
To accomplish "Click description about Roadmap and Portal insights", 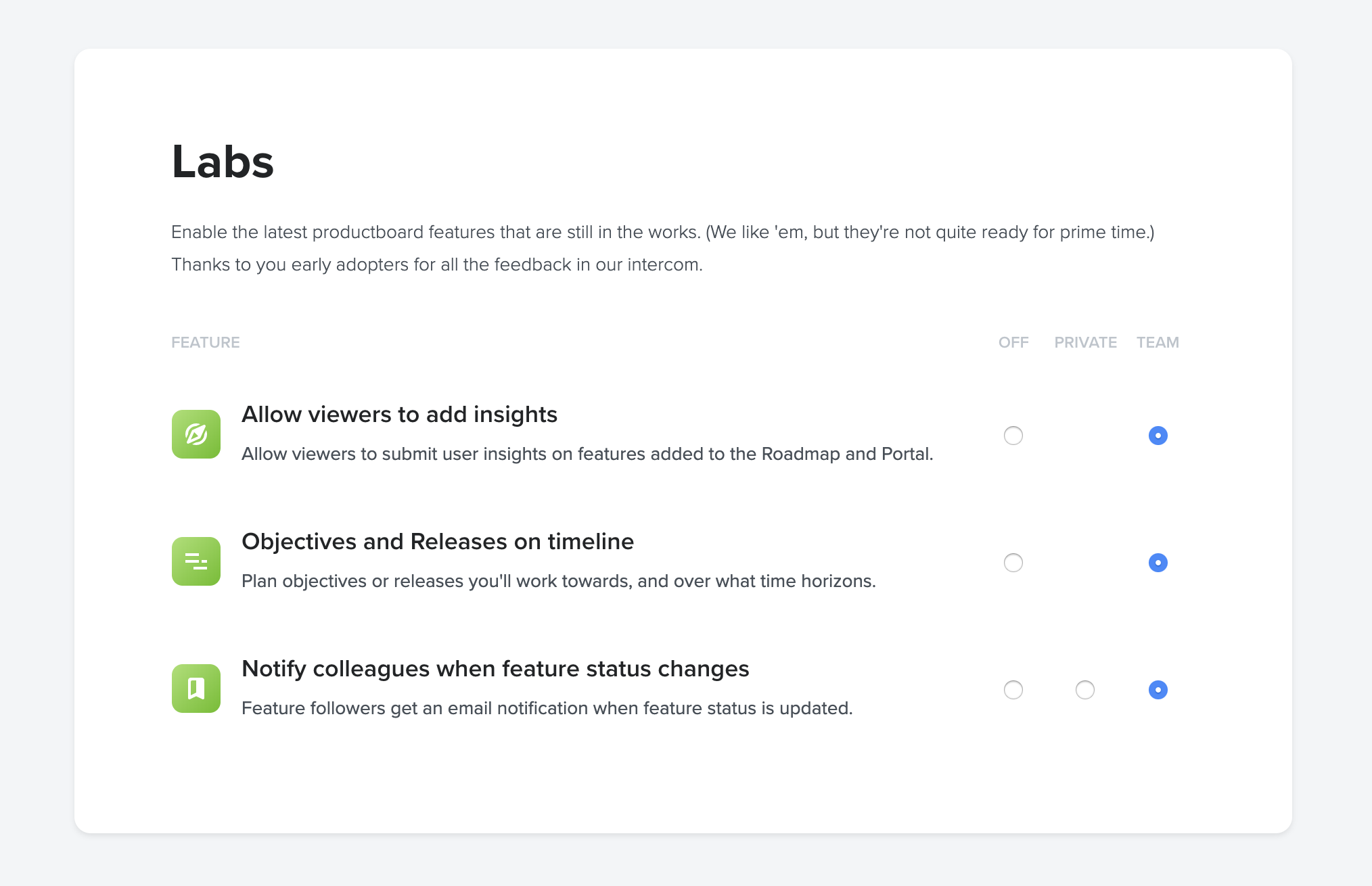I will click(x=587, y=454).
